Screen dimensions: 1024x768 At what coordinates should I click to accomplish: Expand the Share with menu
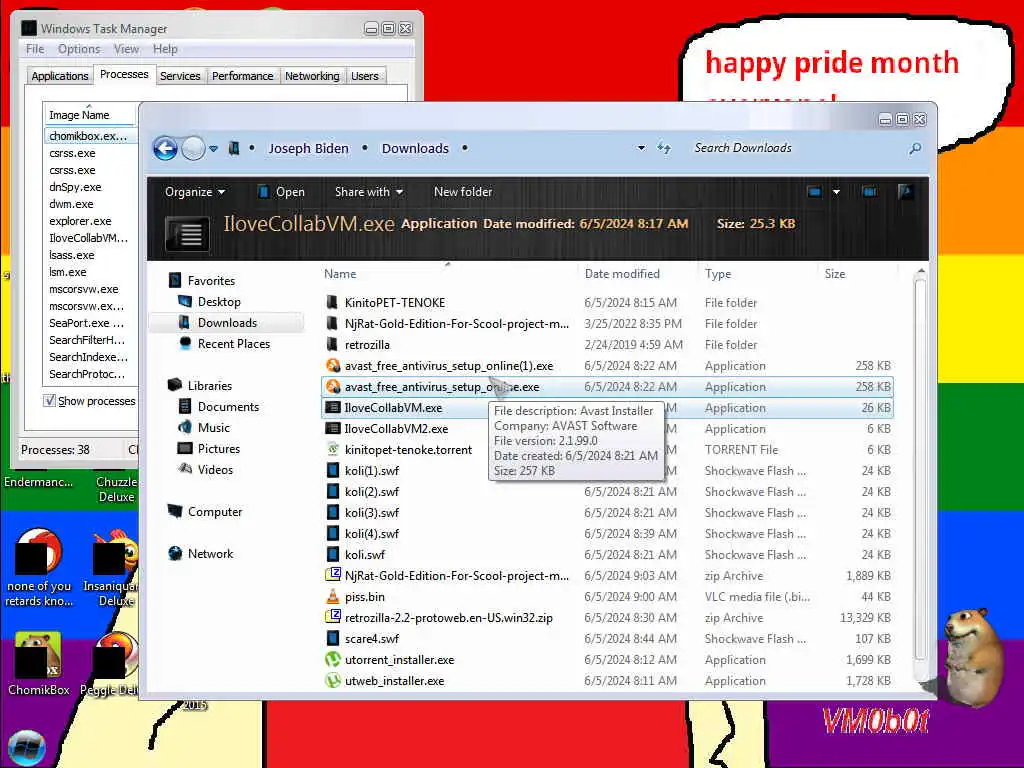point(369,192)
